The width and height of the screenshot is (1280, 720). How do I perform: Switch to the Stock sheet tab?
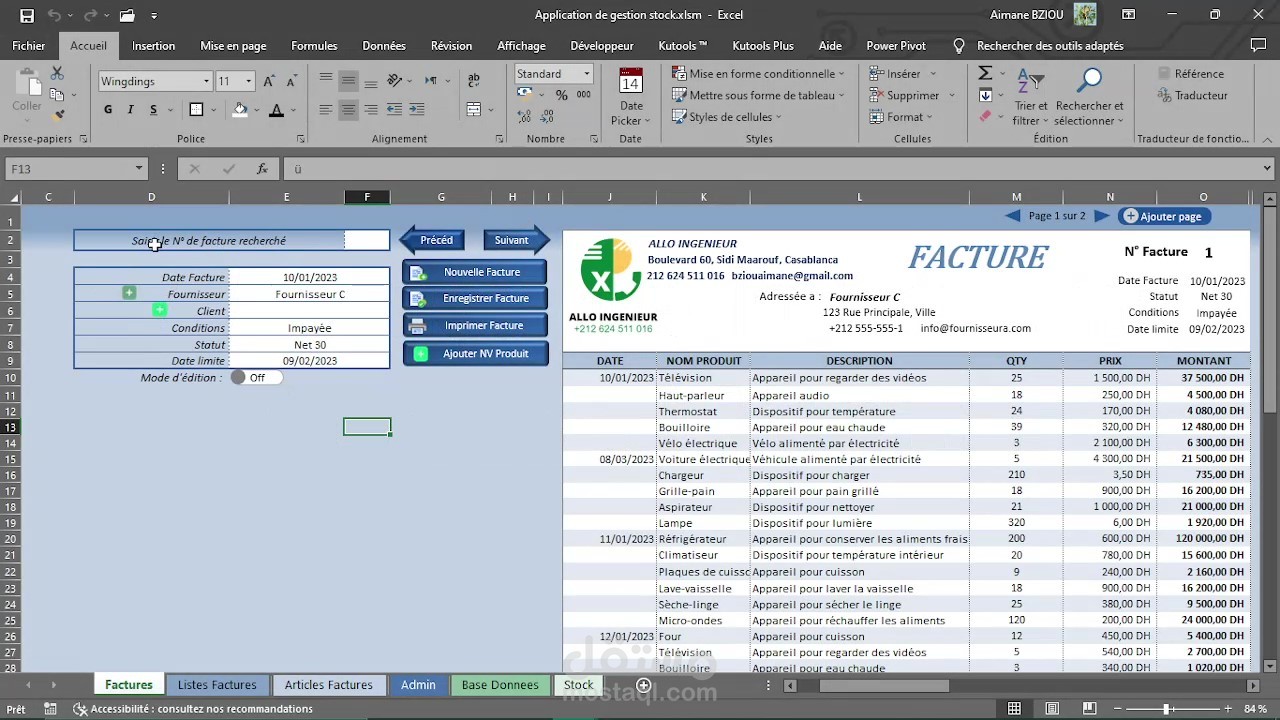(x=578, y=685)
